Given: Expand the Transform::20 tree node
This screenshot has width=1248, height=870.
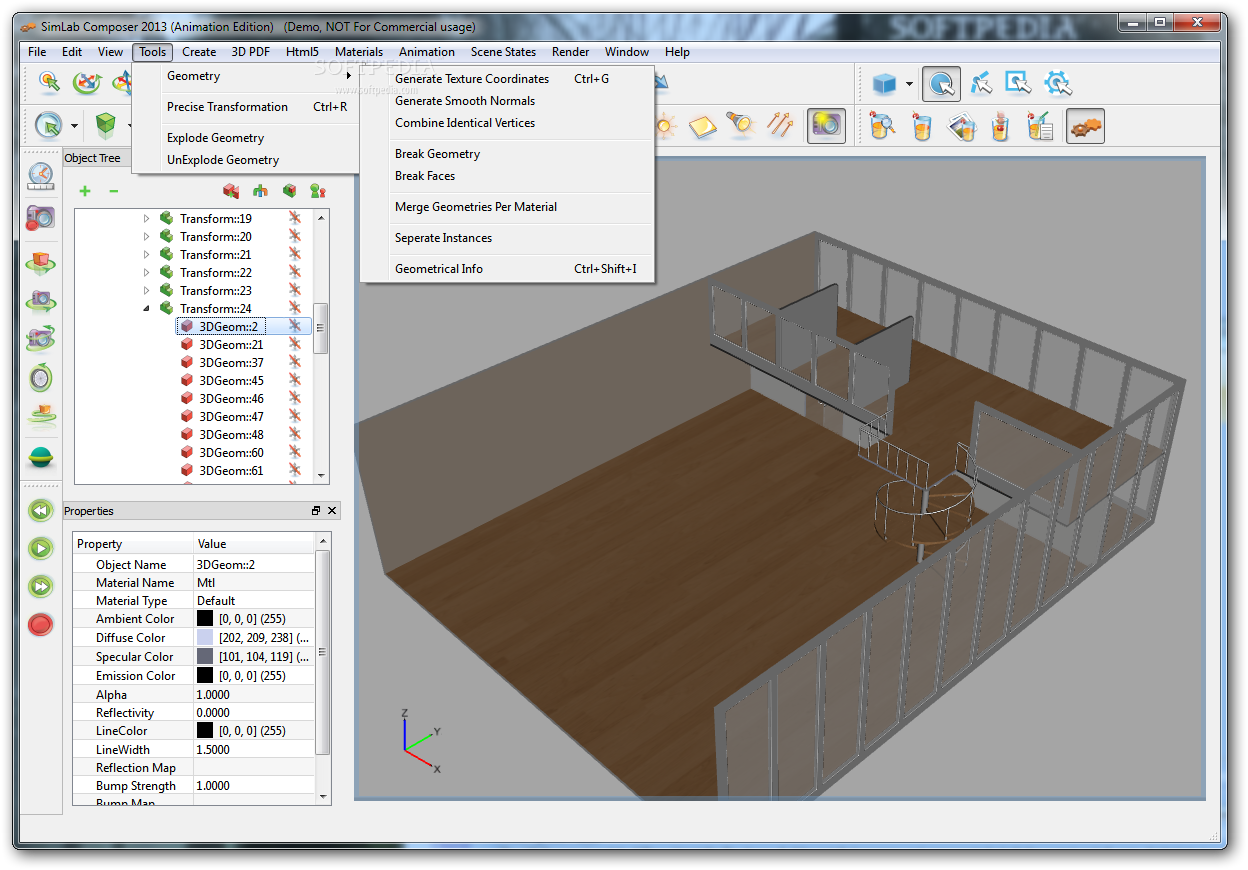Looking at the screenshot, I should tap(146, 237).
